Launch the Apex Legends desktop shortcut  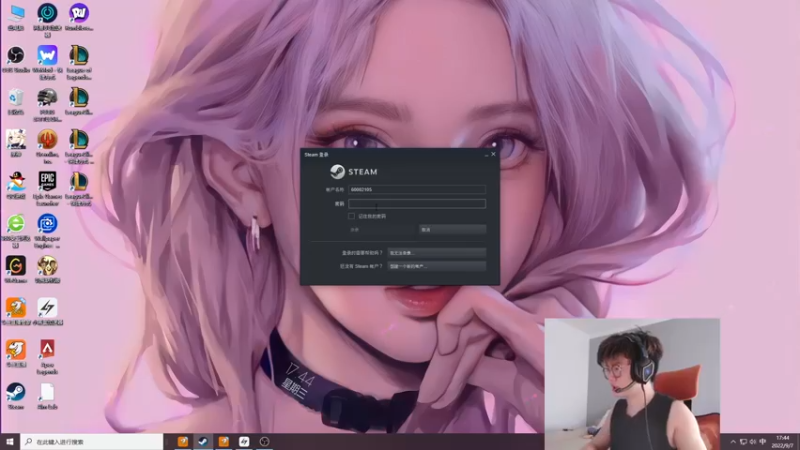coord(47,357)
